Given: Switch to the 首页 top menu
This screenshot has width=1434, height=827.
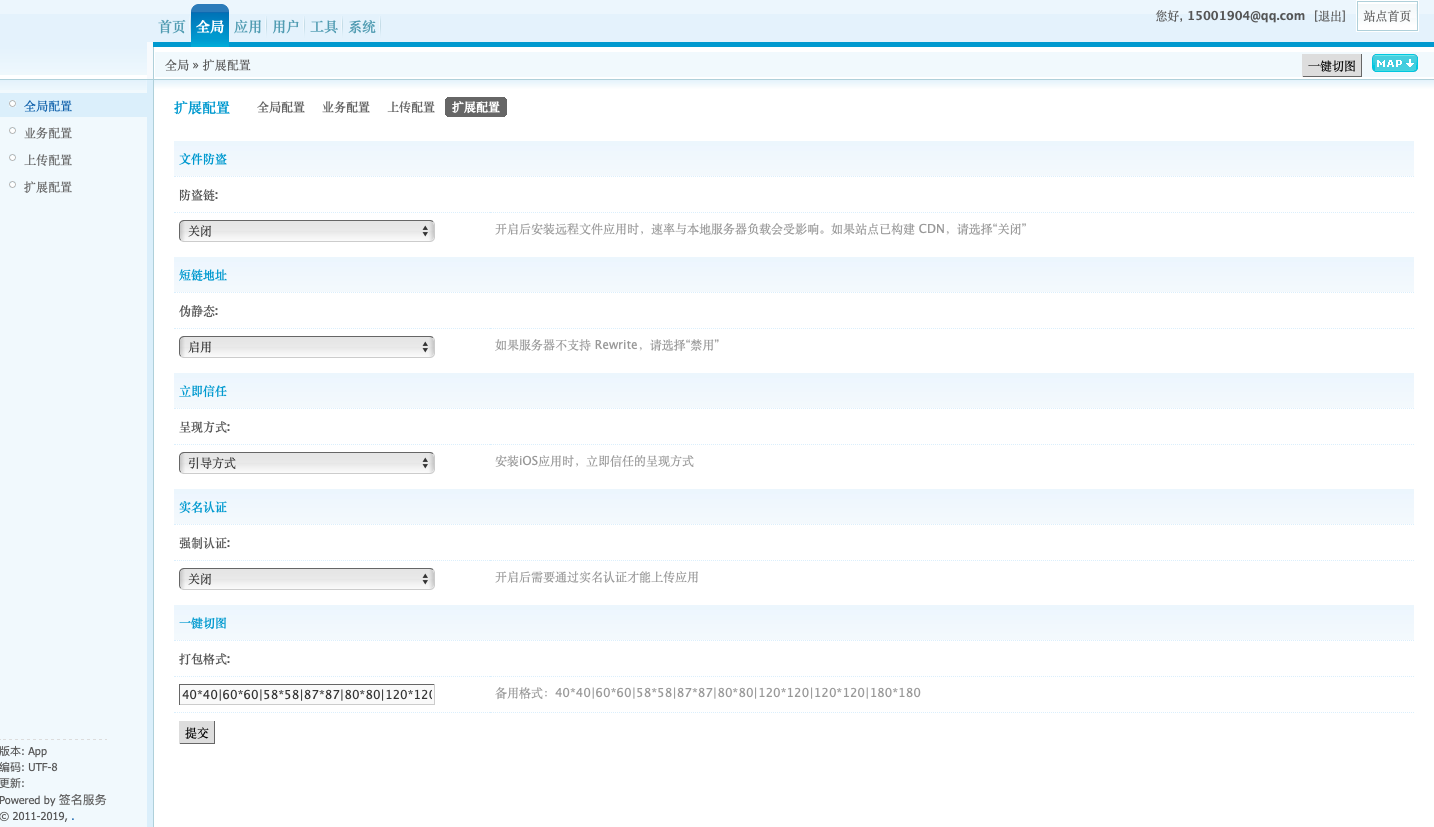Looking at the screenshot, I should [x=172, y=27].
